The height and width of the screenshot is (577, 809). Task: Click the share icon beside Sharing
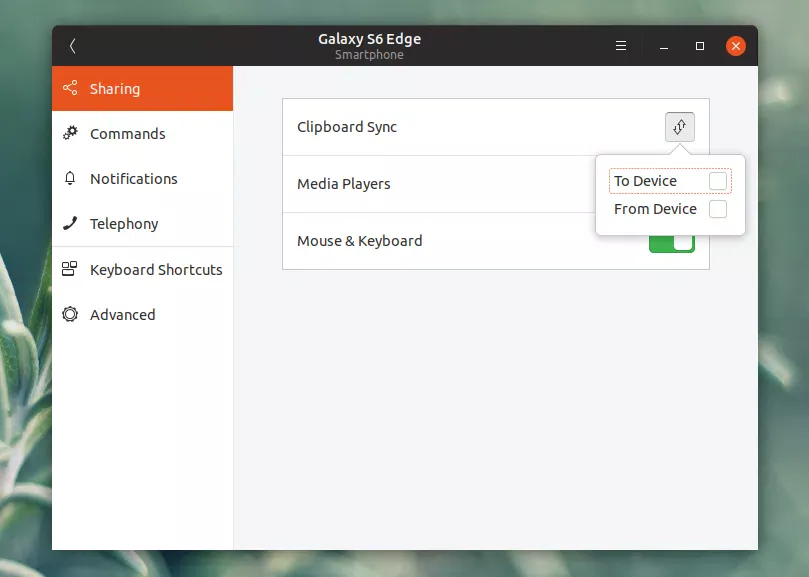click(70, 89)
